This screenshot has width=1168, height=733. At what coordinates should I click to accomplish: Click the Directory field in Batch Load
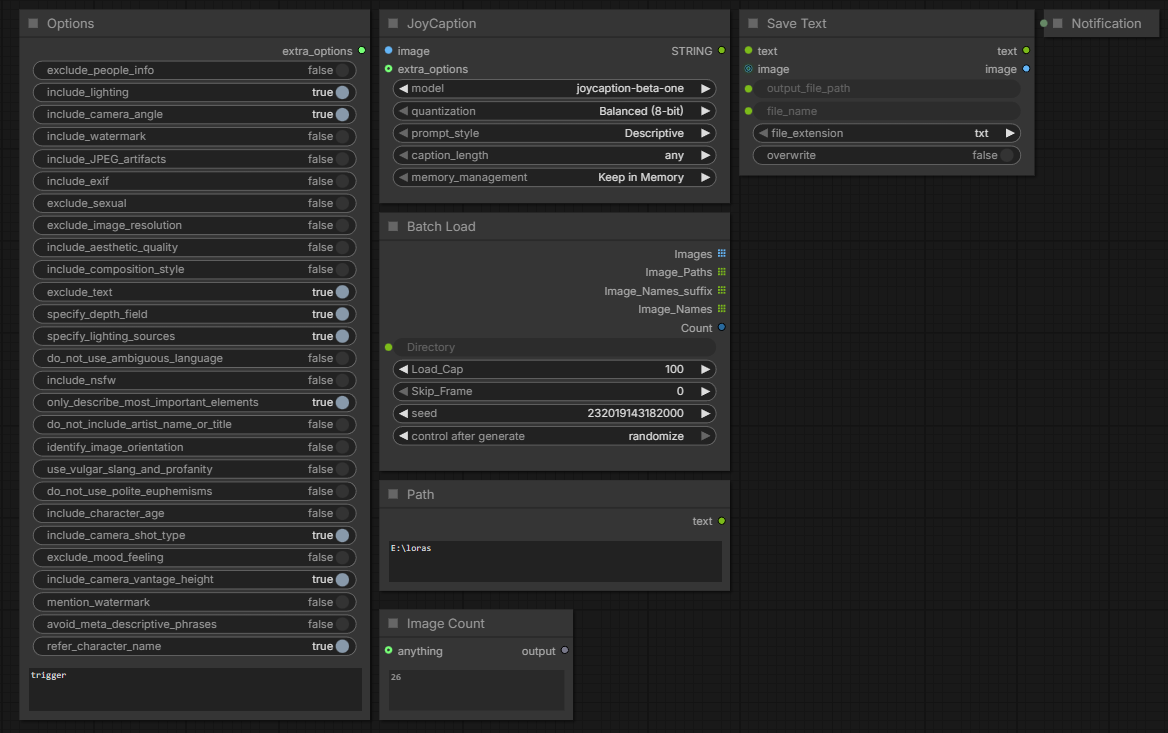pos(554,347)
